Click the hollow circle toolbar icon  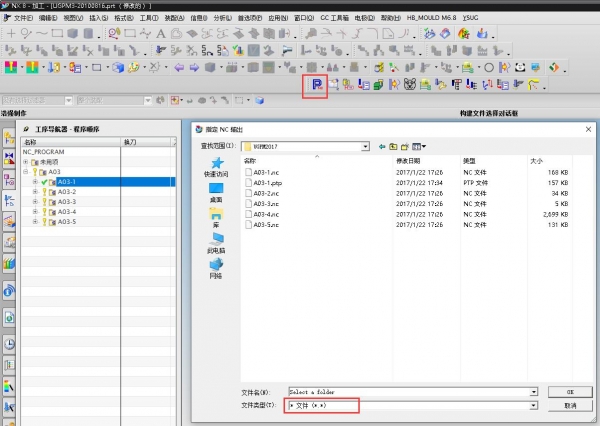(489, 68)
